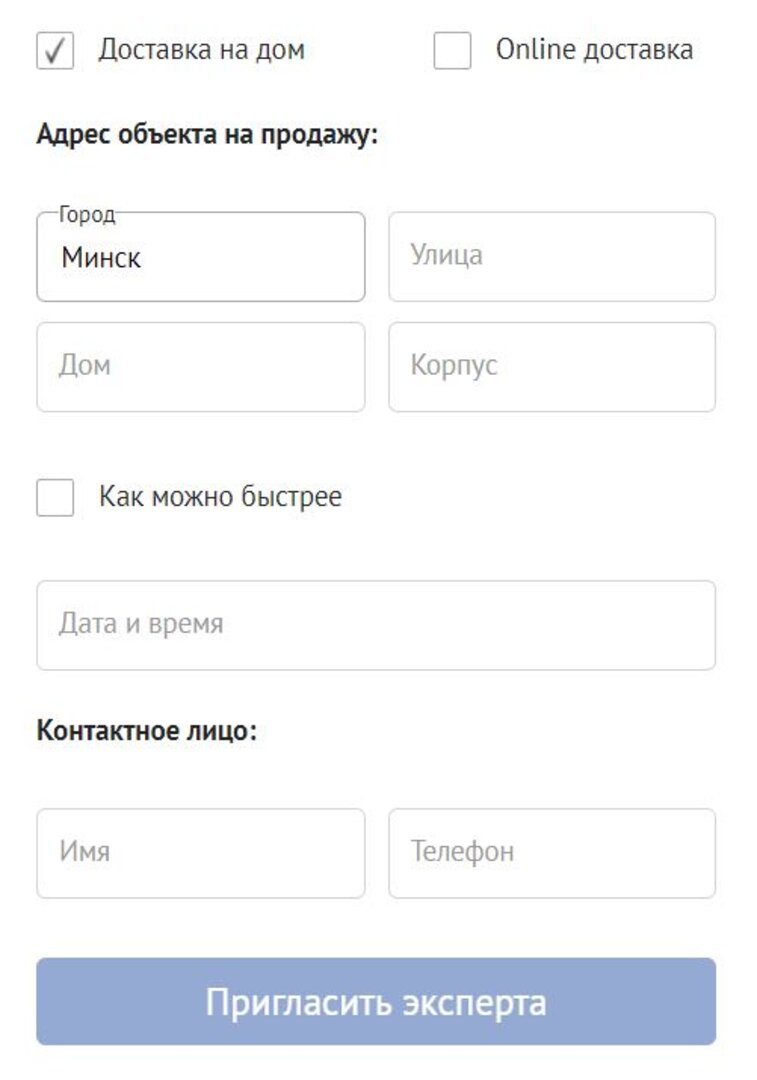Click the "Как можно быстрее" label text
757x1080 pixels.
coord(220,497)
